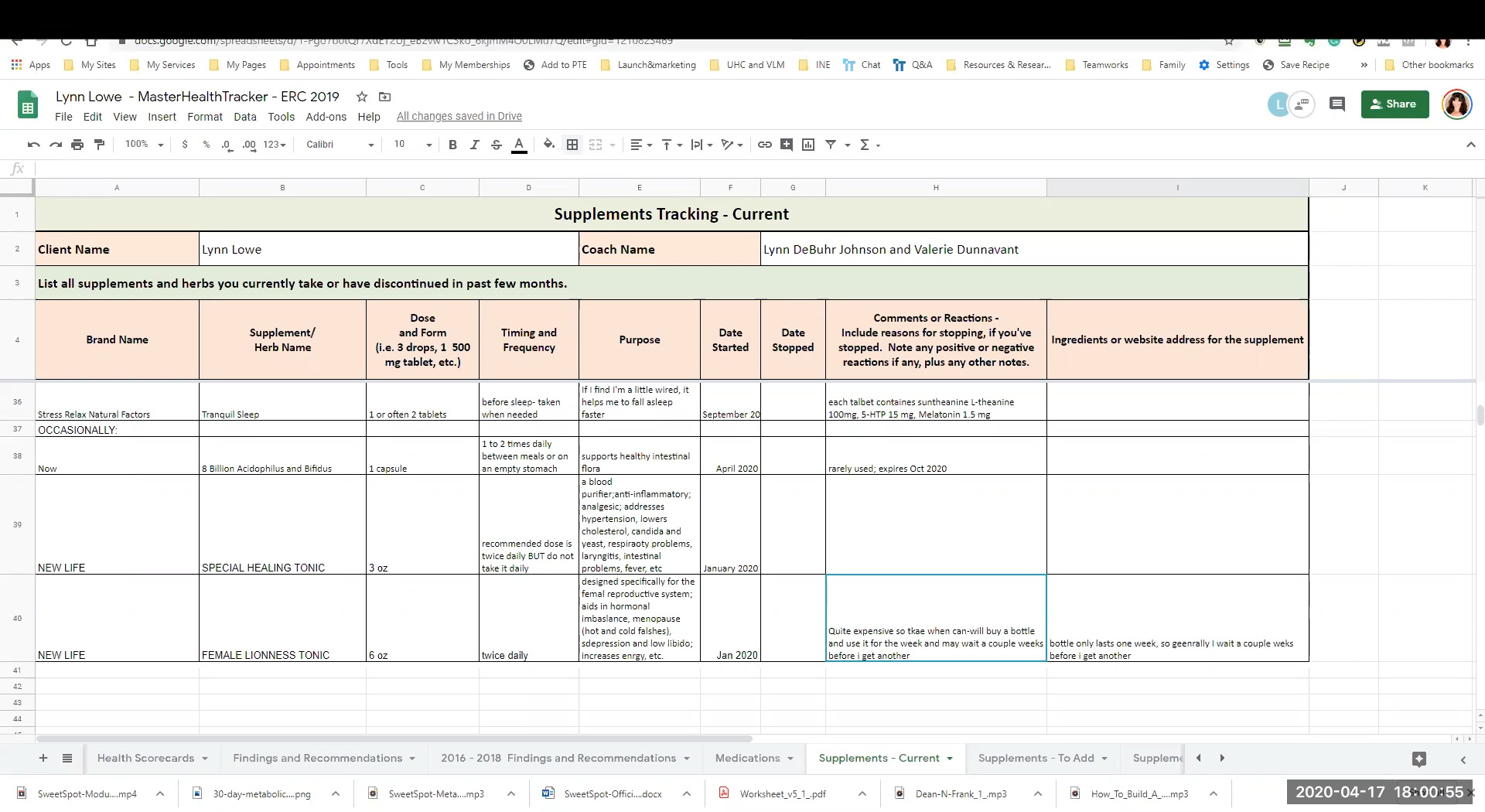The height and width of the screenshot is (812, 1485).
Task: Open the vertical align dropdown
Action: click(672, 145)
